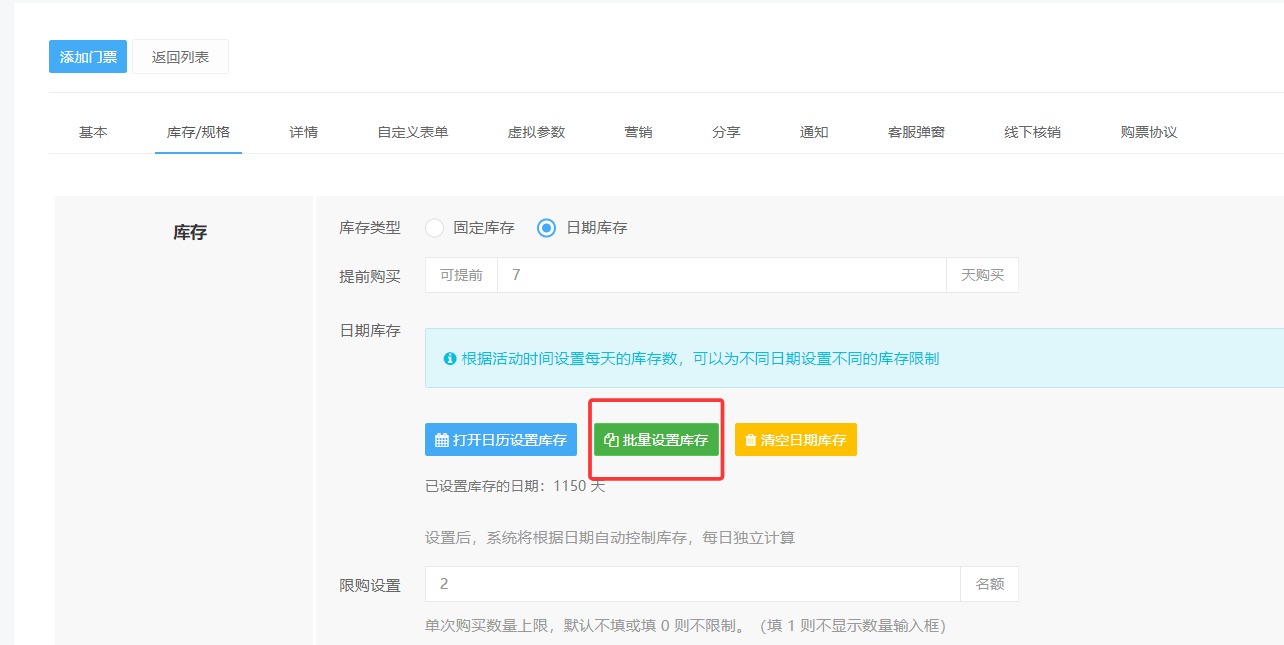Select the 固定库存 radio option
This screenshot has height=645, width=1284.
(x=435, y=228)
